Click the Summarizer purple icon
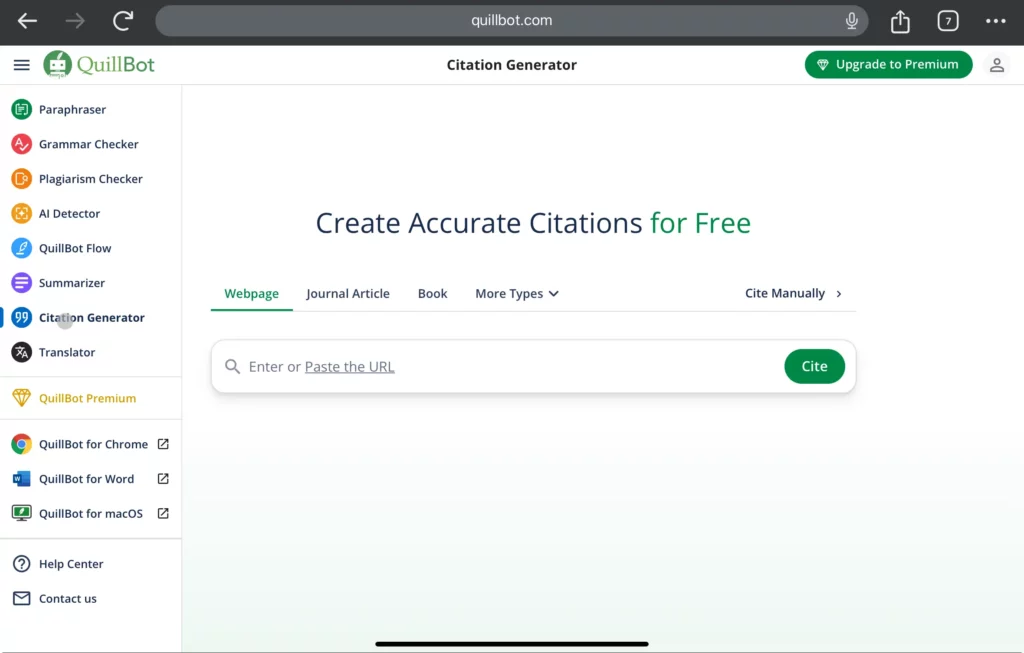This screenshot has height=653, width=1024. (22, 282)
